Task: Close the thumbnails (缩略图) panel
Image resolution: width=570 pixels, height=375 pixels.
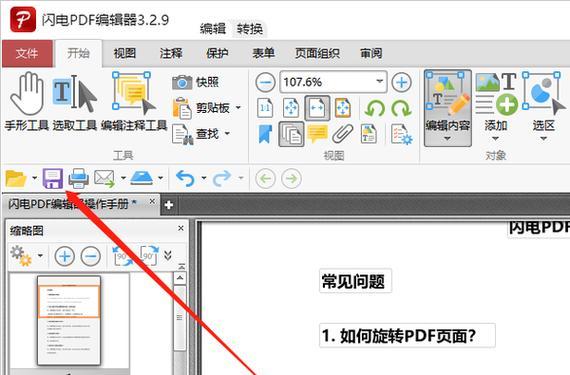Action: (x=181, y=228)
